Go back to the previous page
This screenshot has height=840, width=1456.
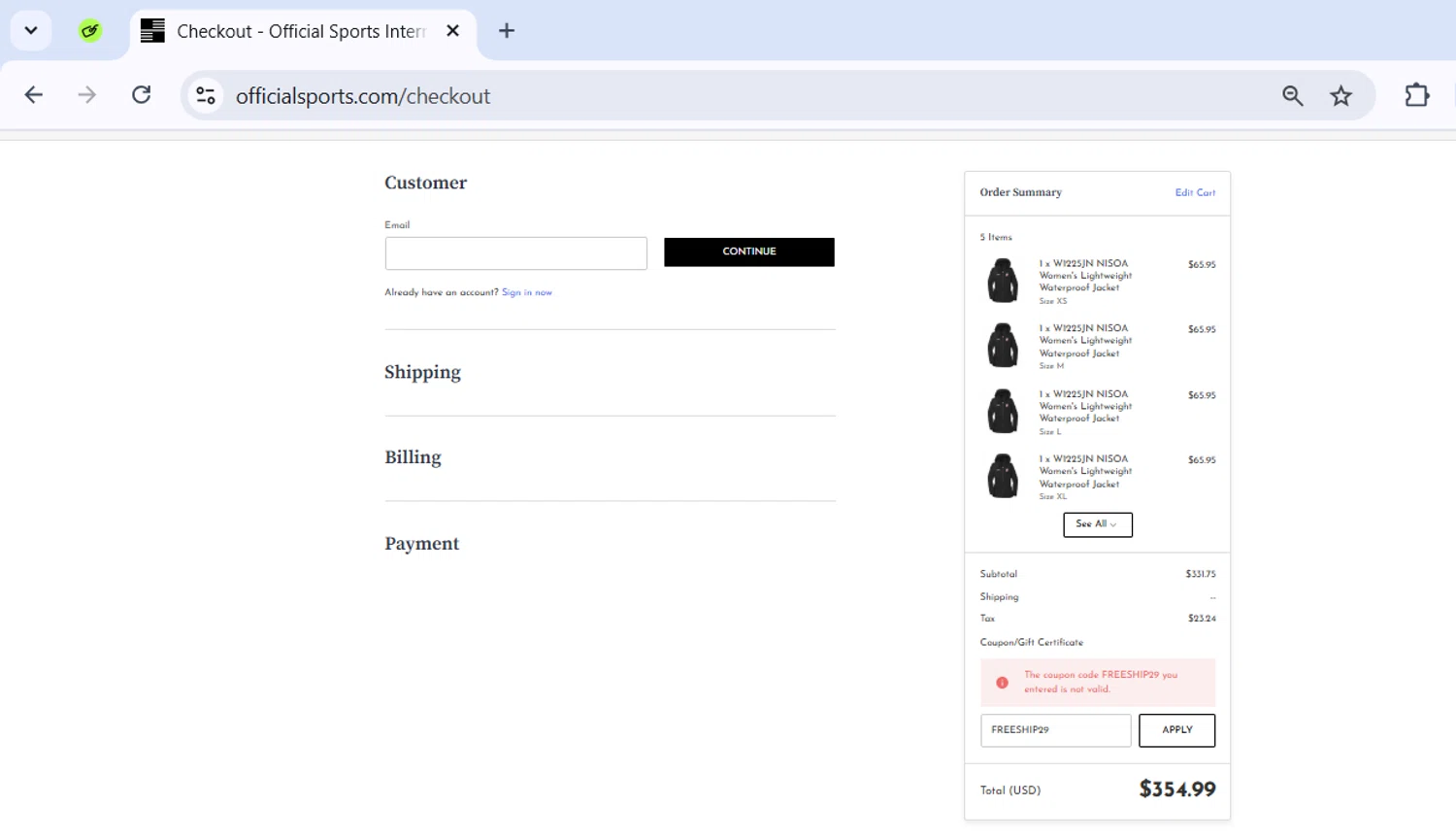[x=34, y=95]
